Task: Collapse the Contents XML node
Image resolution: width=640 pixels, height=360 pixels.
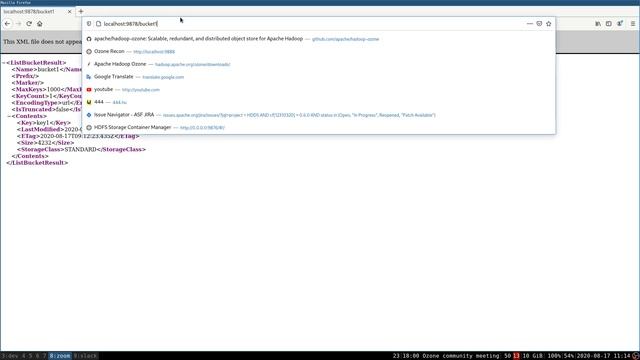Action: pos(9,116)
